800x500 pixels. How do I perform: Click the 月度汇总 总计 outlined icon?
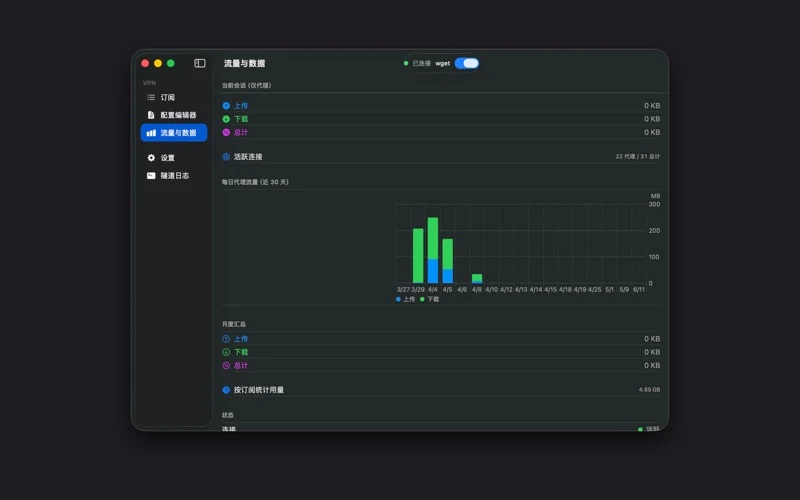point(226,365)
